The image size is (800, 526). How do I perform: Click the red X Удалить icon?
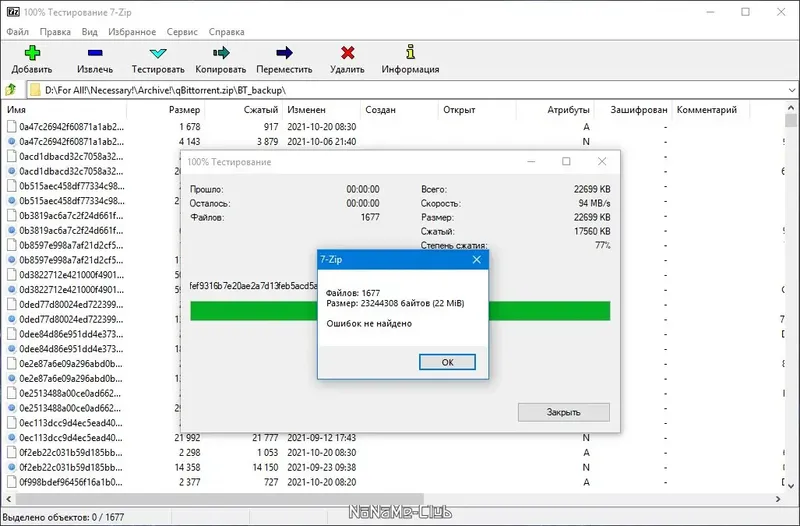point(347,53)
